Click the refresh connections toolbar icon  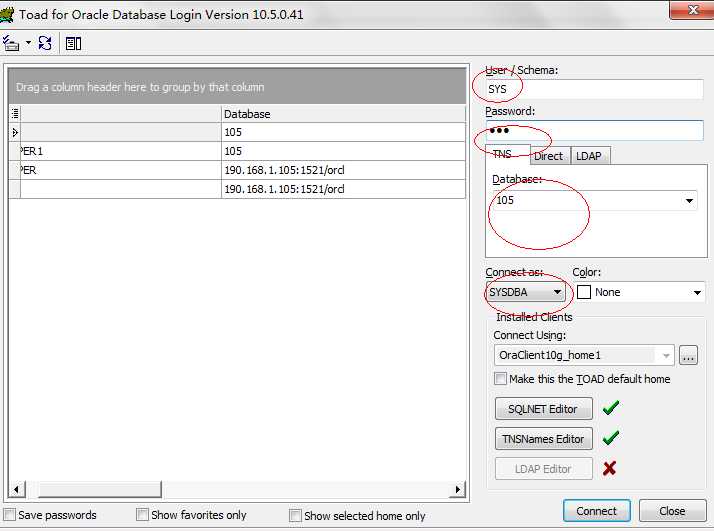pyautogui.click(x=45, y=44)
